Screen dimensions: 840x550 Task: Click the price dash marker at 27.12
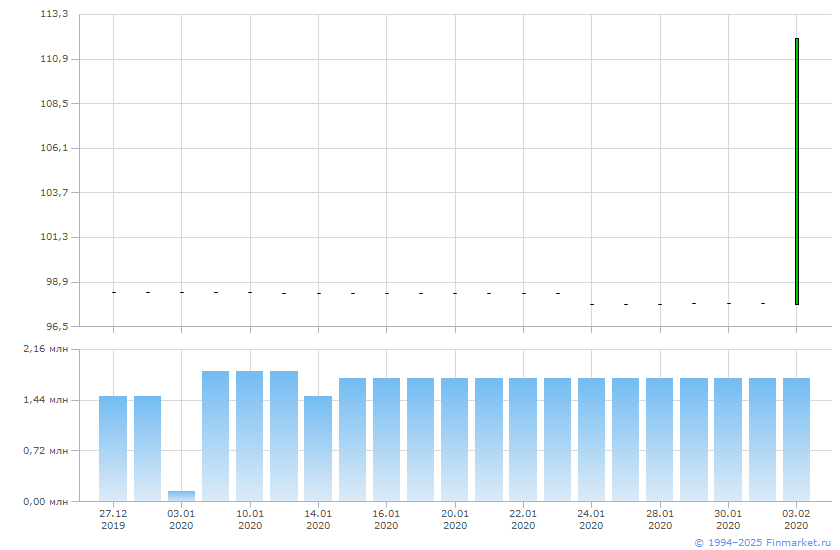[114, 292]
